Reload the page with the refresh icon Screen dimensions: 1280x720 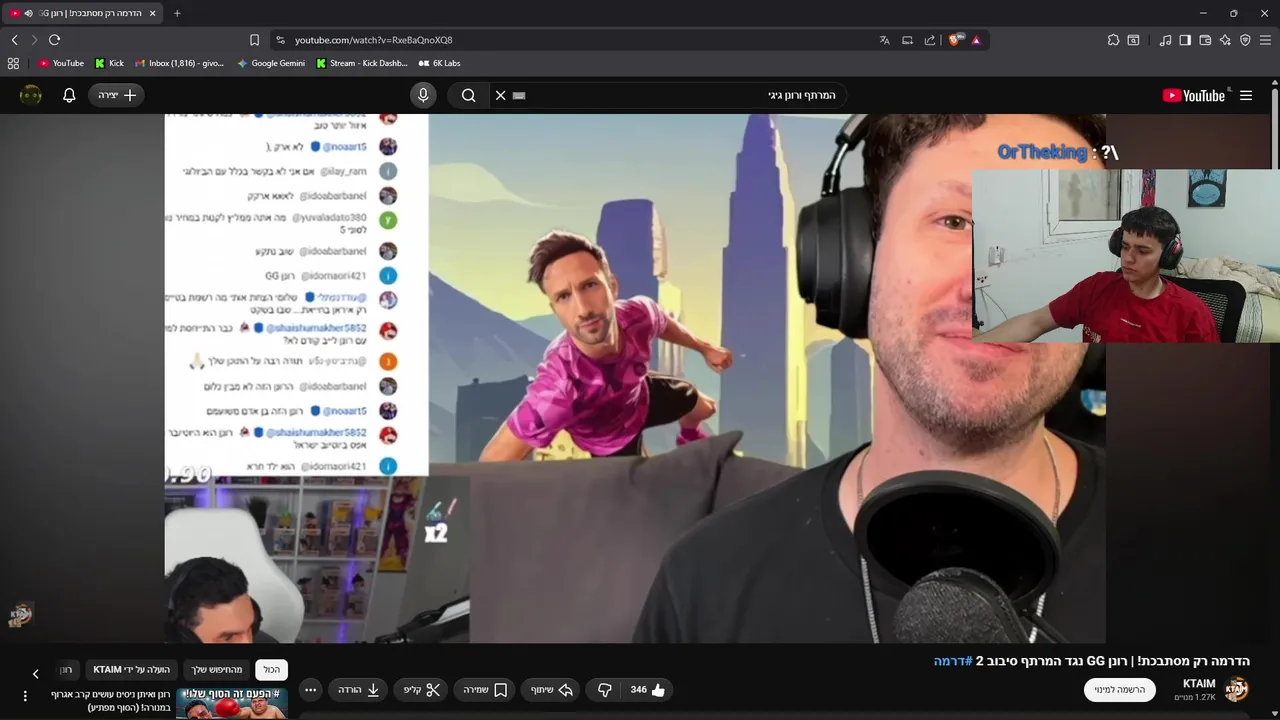click(x=54, y=40)
